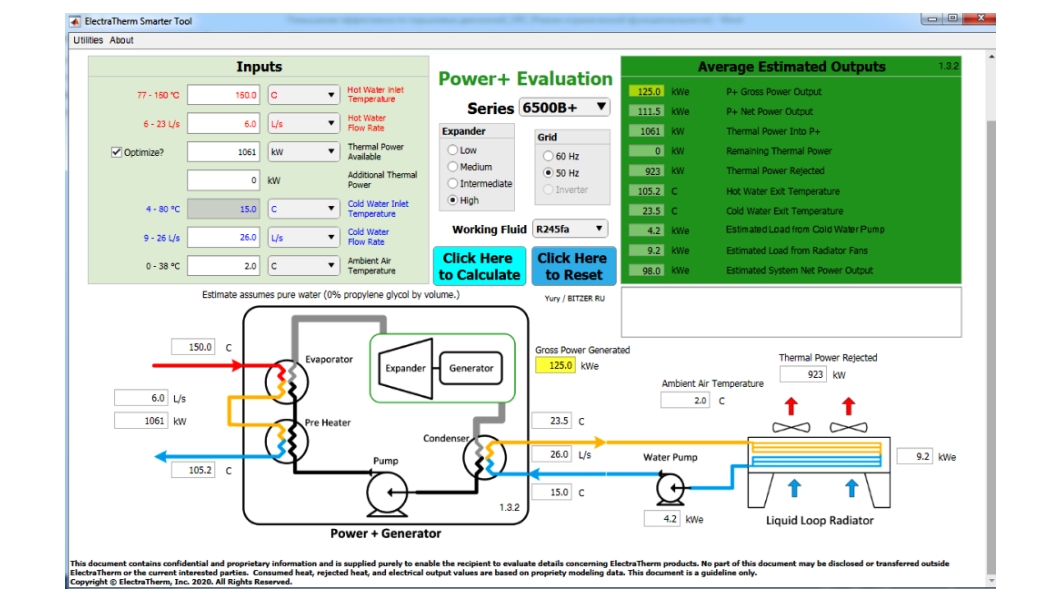Open the Utilities menu
Viewport: 1053px width, 609px height.
[x=88, y=40]
